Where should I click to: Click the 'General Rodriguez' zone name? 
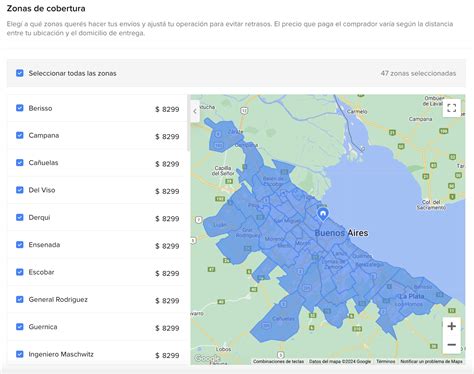58,299
